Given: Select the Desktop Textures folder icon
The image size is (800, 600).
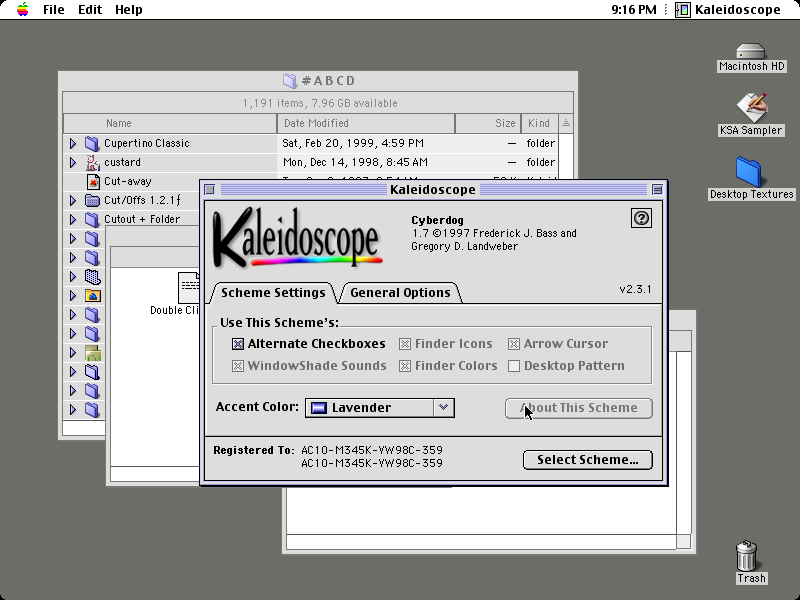Looking at the screenshot, I should (749, 172).
